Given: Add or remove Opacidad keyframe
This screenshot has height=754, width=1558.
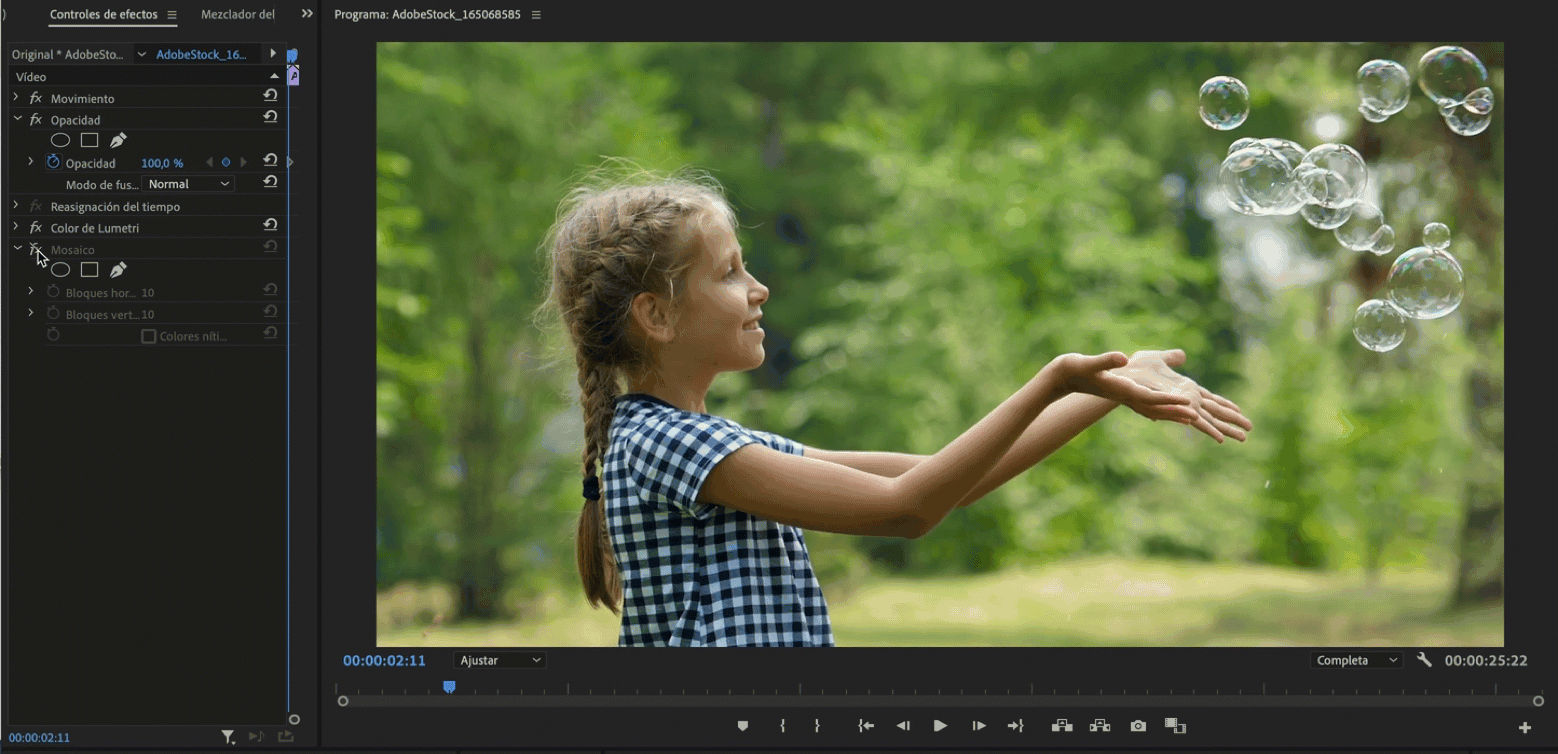Looking at the screenshot, I should click(226, 162).
